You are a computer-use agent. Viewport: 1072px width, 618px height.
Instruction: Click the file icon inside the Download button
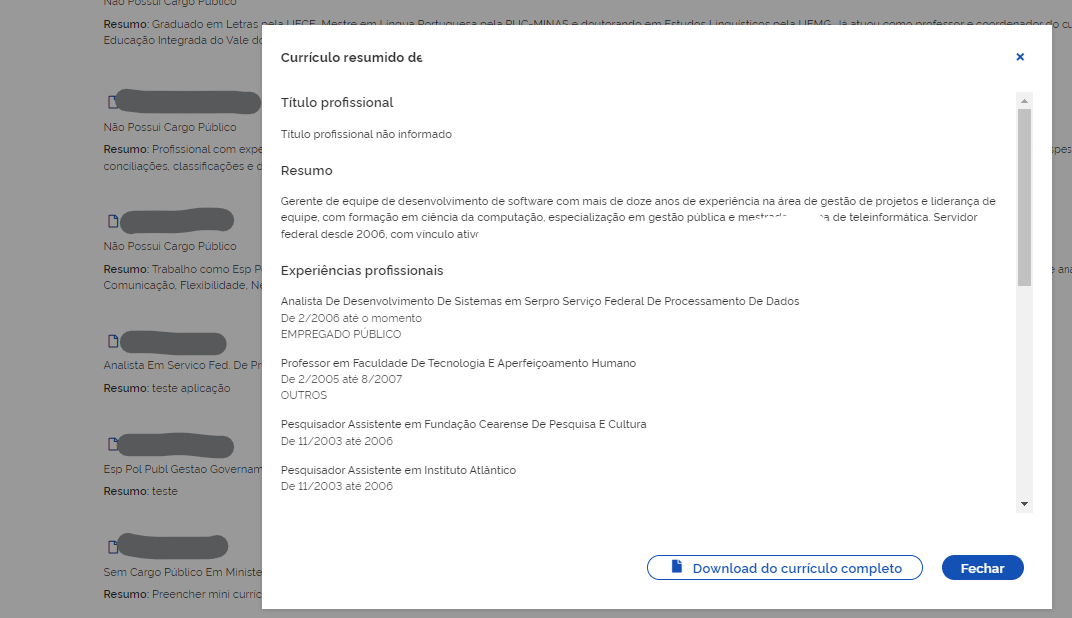[x=677, y=567]
